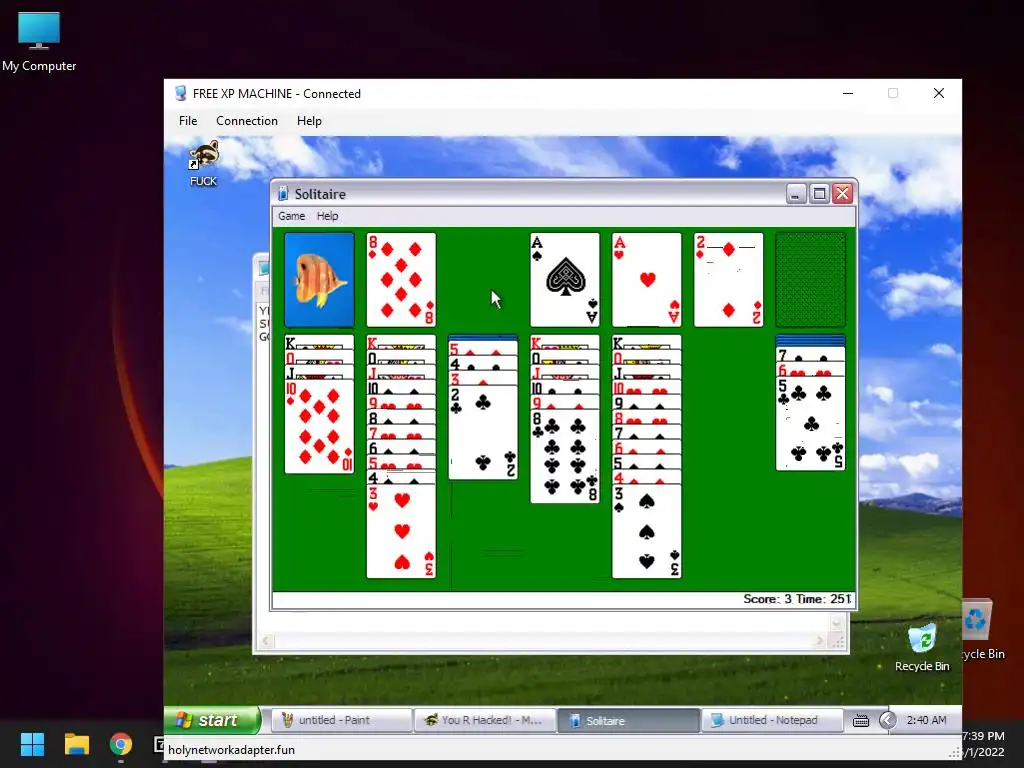Close the Solitaire window
This screenshot has height=768, width=1024.
click(x=842, y=194)
